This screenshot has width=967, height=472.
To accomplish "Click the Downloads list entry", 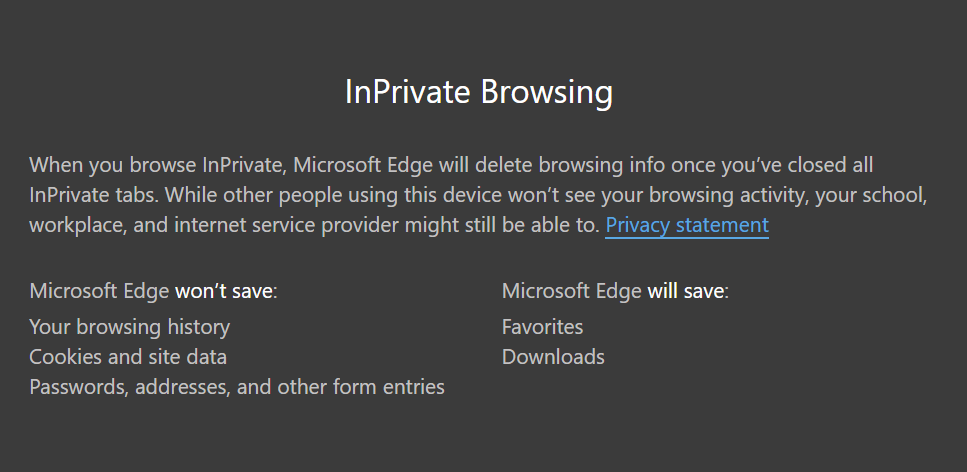I will (x=553, y=357).
